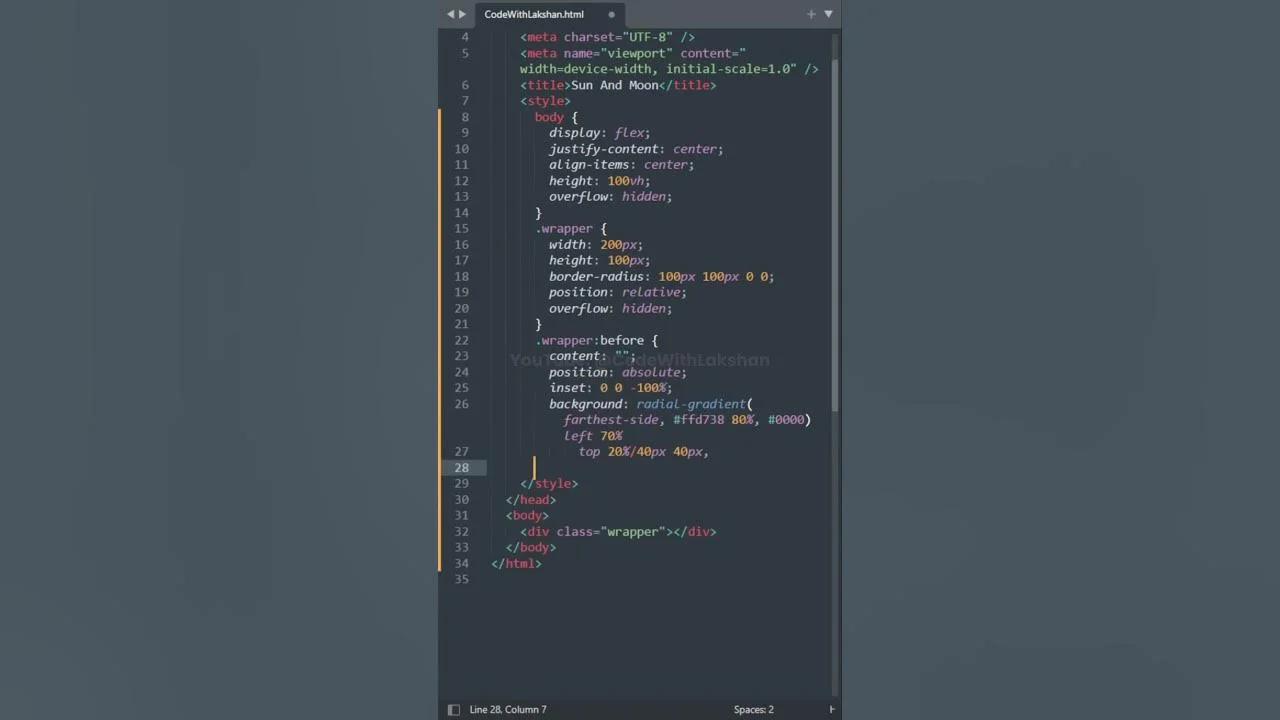The image size is (1280, 720).
Task: Change indentation by clicking Spaces: 2
Action: (753, 709)
